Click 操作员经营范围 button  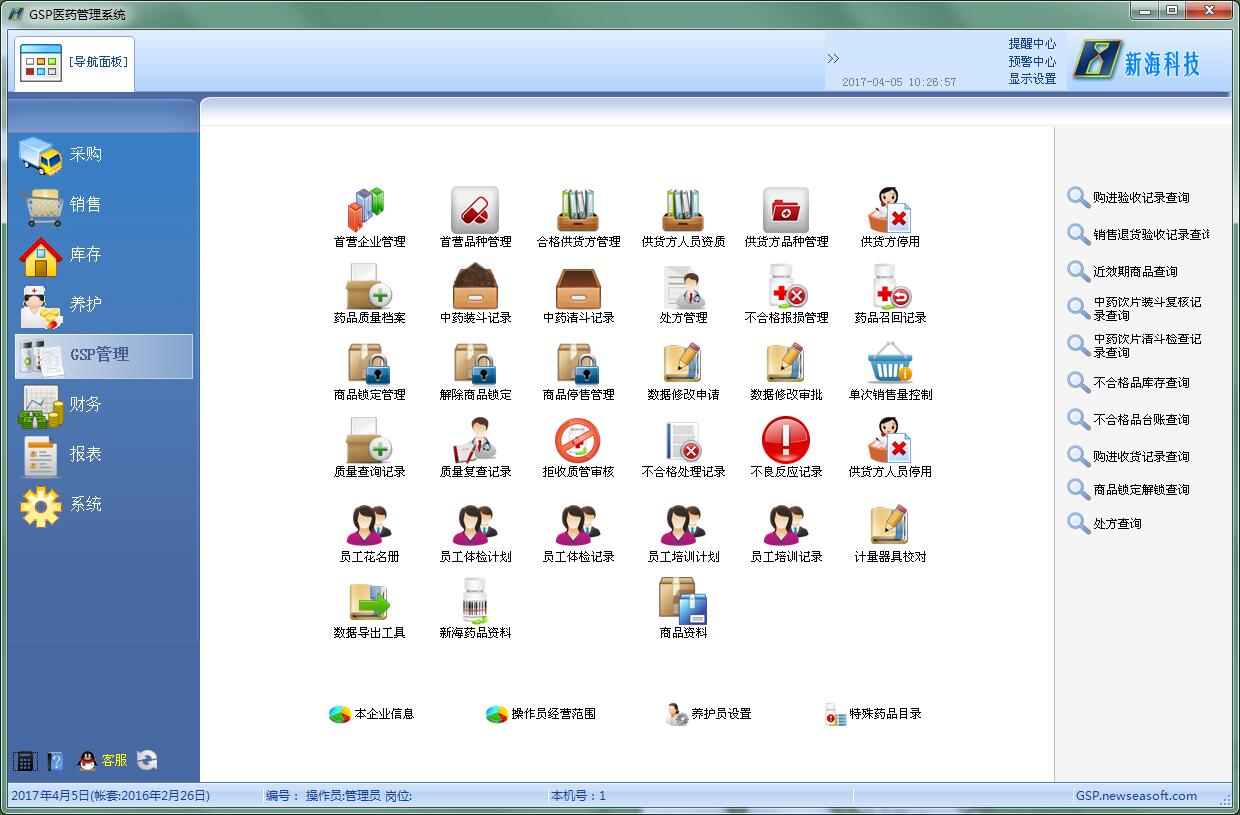[541, 714]
